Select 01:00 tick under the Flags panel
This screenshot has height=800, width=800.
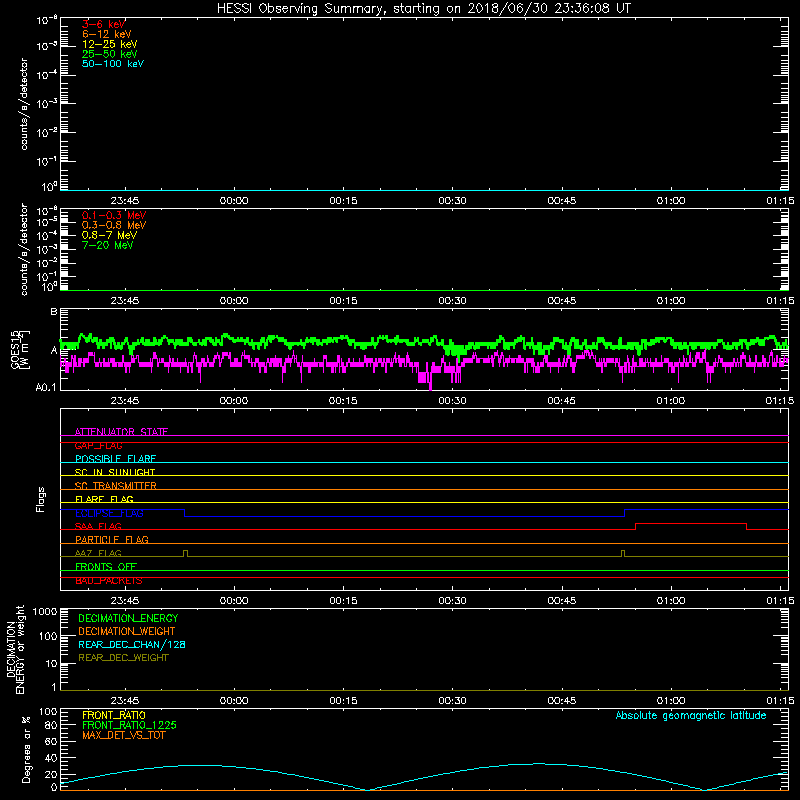670,601
